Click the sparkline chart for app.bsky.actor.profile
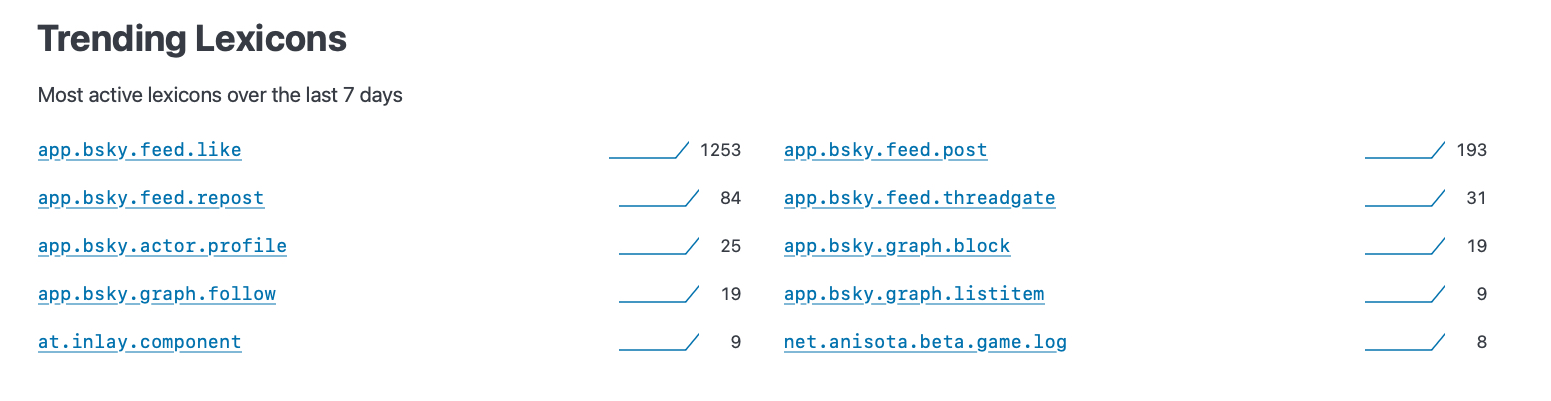This screenshot has height=401, width=1551. 659,247
